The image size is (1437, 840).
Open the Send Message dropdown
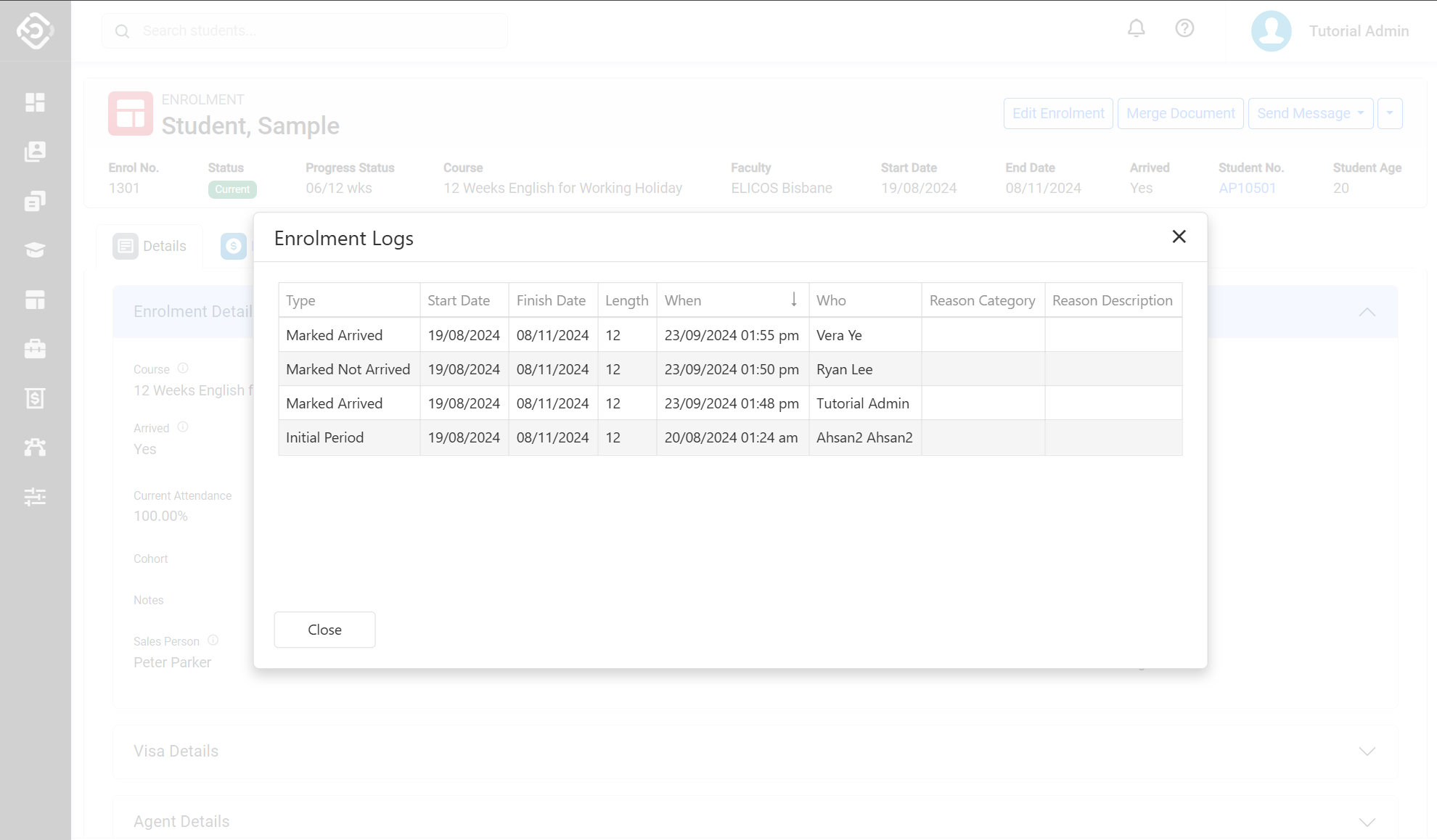[x=1310, y=114]
